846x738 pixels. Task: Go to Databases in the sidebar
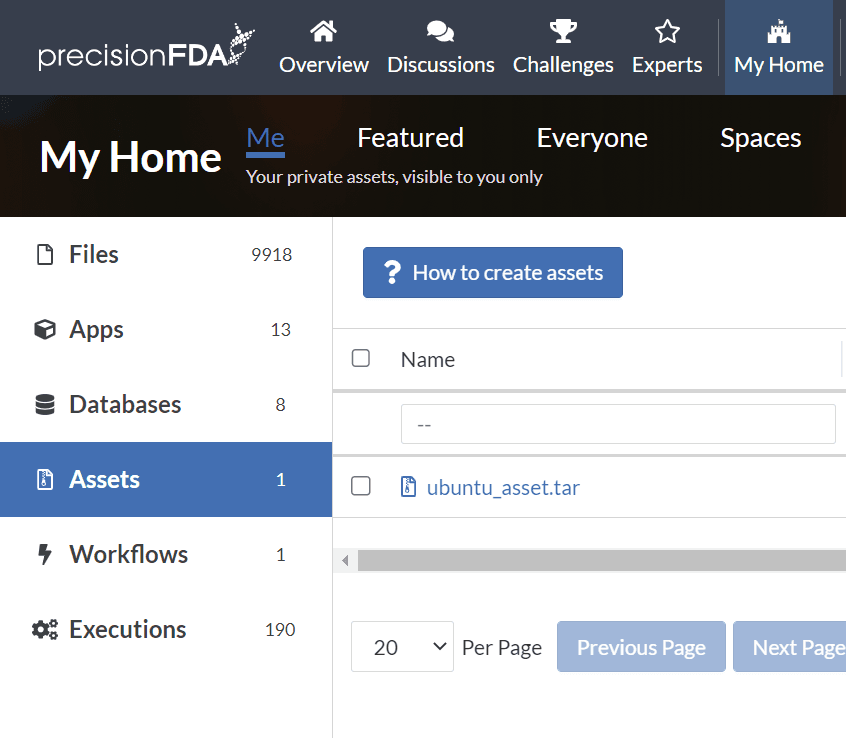click(x=125, y=405)
